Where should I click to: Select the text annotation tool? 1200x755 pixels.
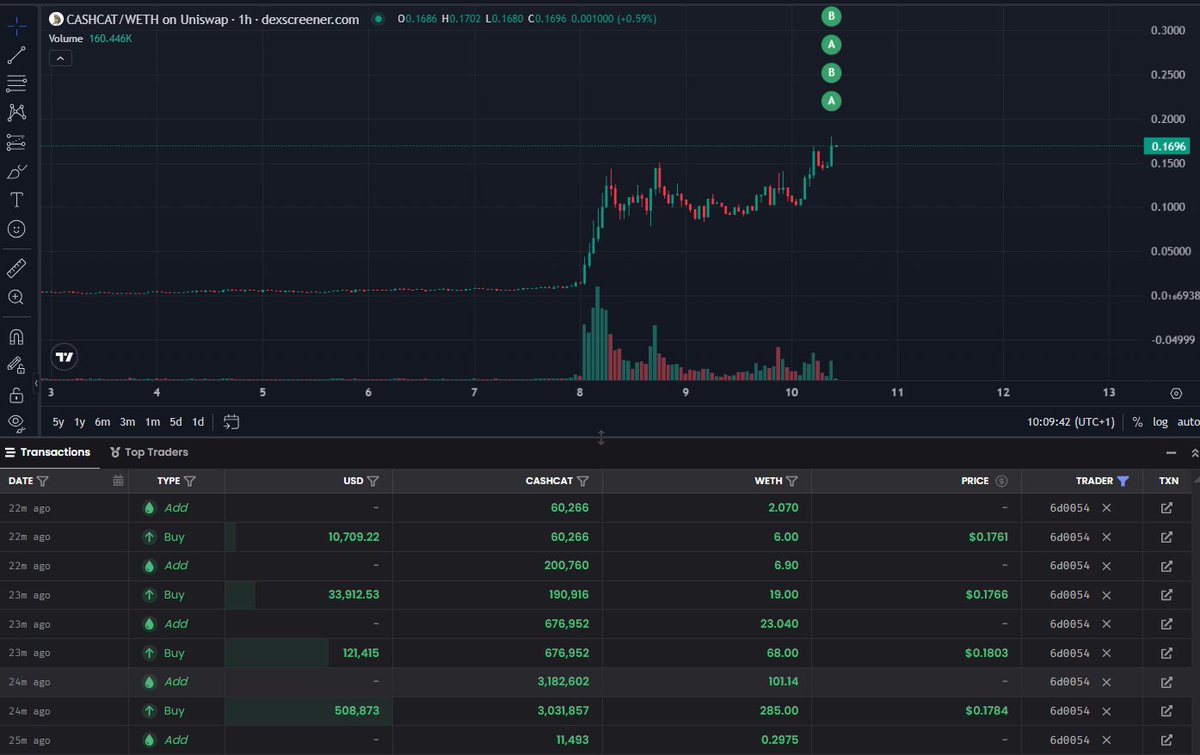click(x=16, y=200)
